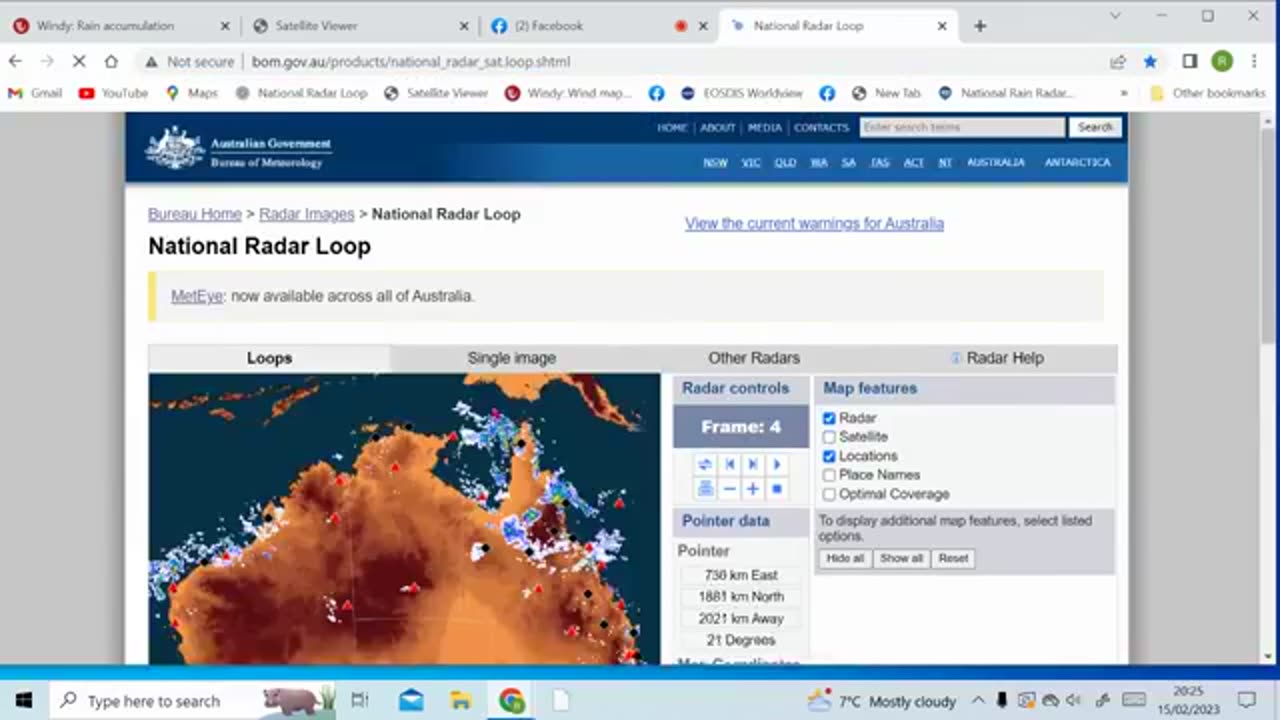Enable the Place Names checkbox
The image size is (1280, 720).
pos(829,475)
